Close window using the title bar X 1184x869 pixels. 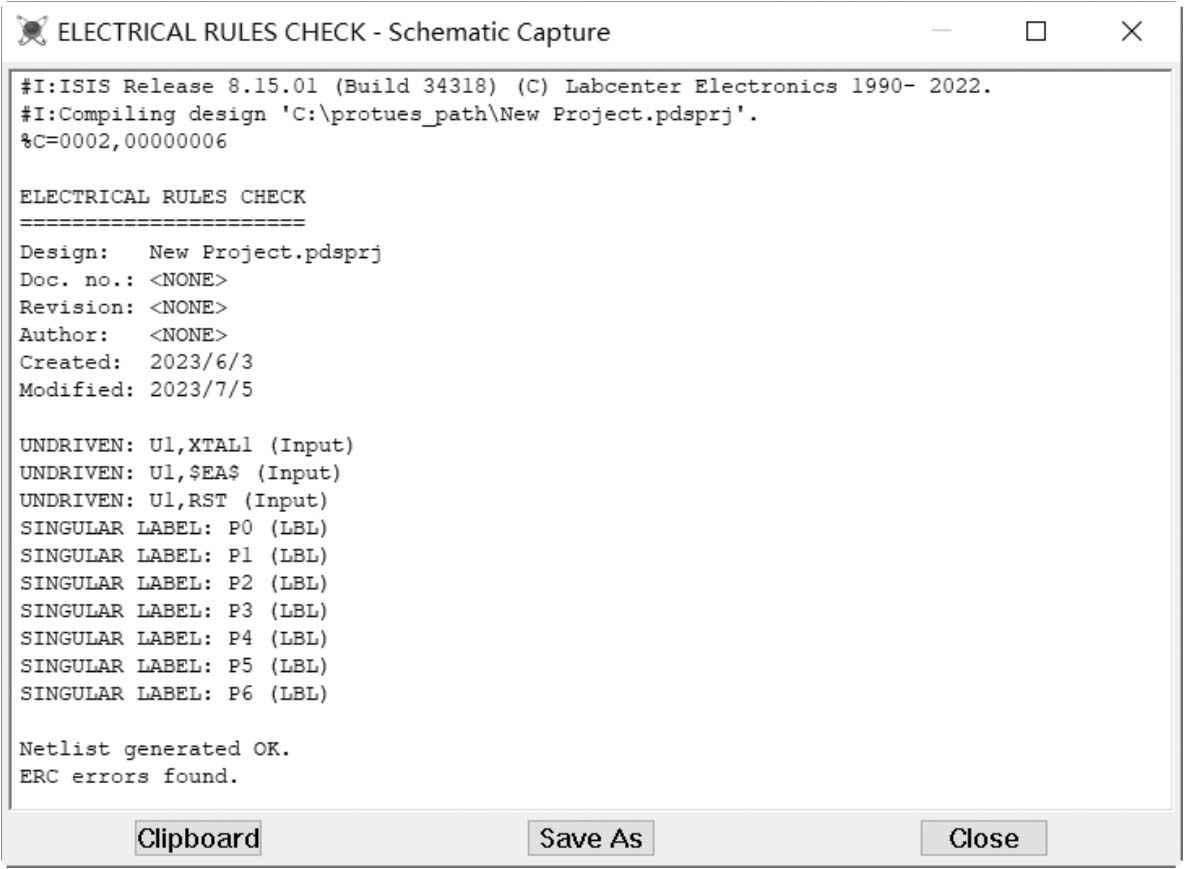point(1131,32)
